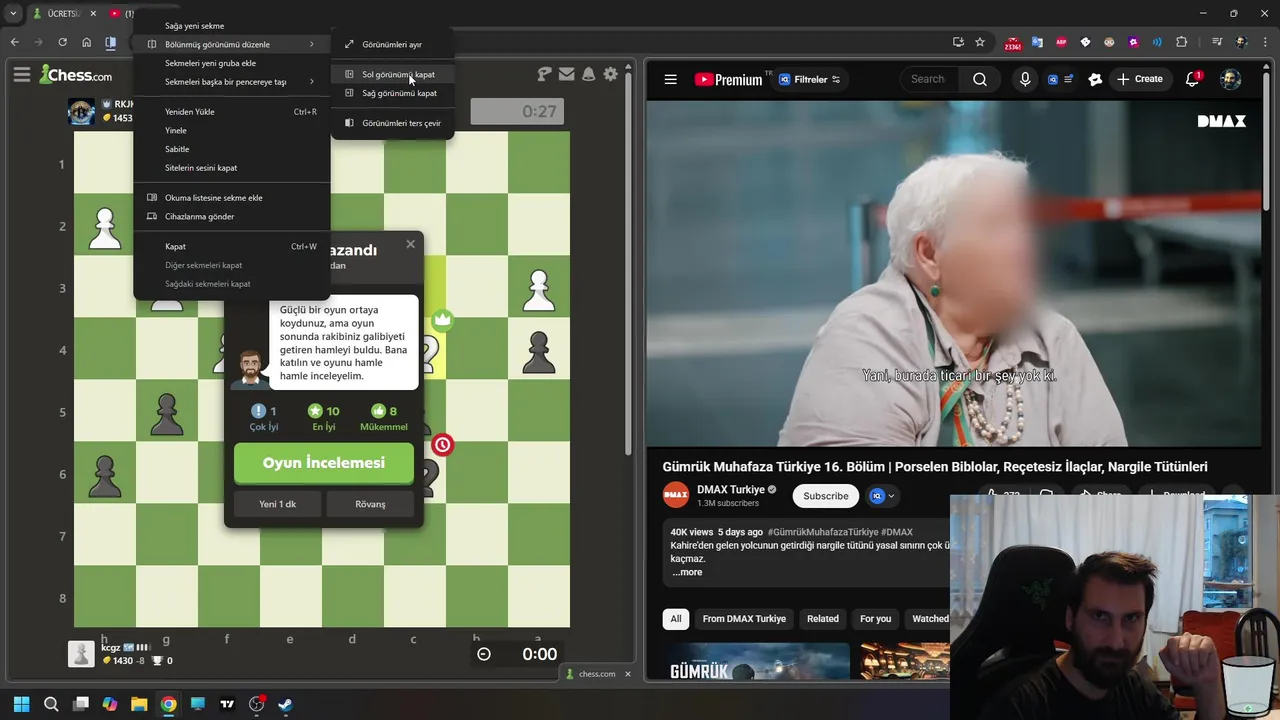The image size is (1280, 720).
Task: Open the whistle icon in Chess.com header
Action: point(544,74)
